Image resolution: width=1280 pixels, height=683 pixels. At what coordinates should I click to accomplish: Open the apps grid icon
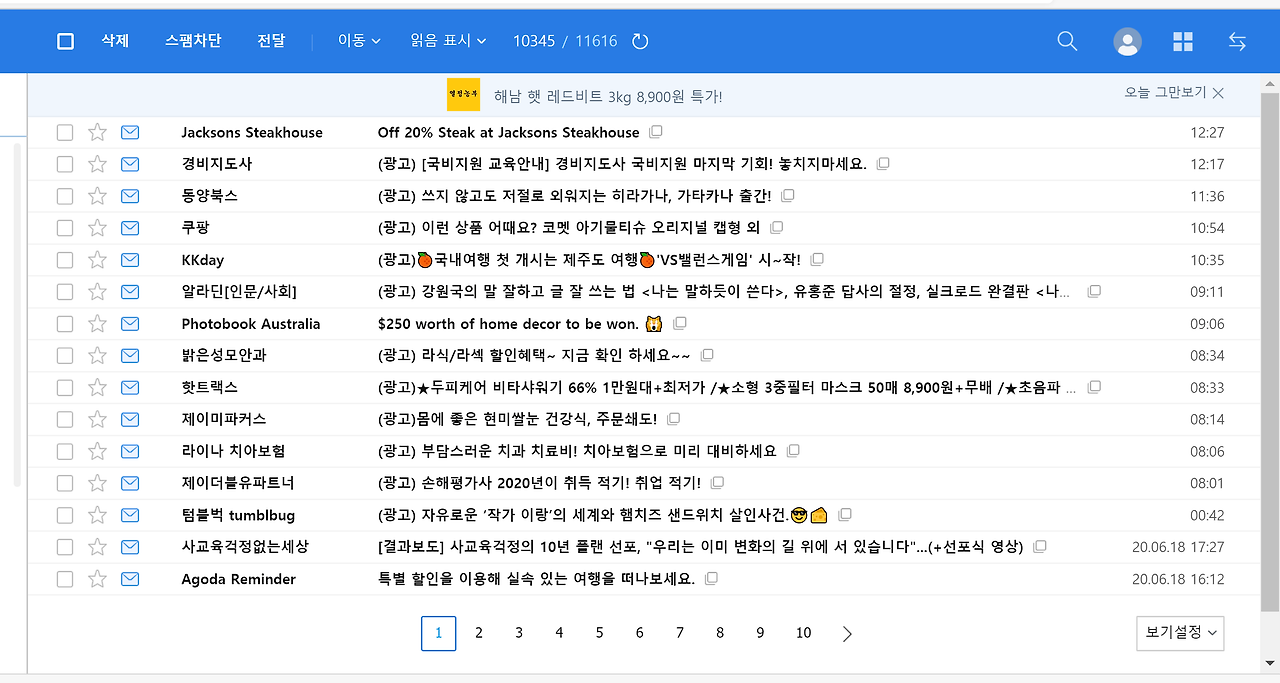pyautogui.click(x=1182, y=41)
